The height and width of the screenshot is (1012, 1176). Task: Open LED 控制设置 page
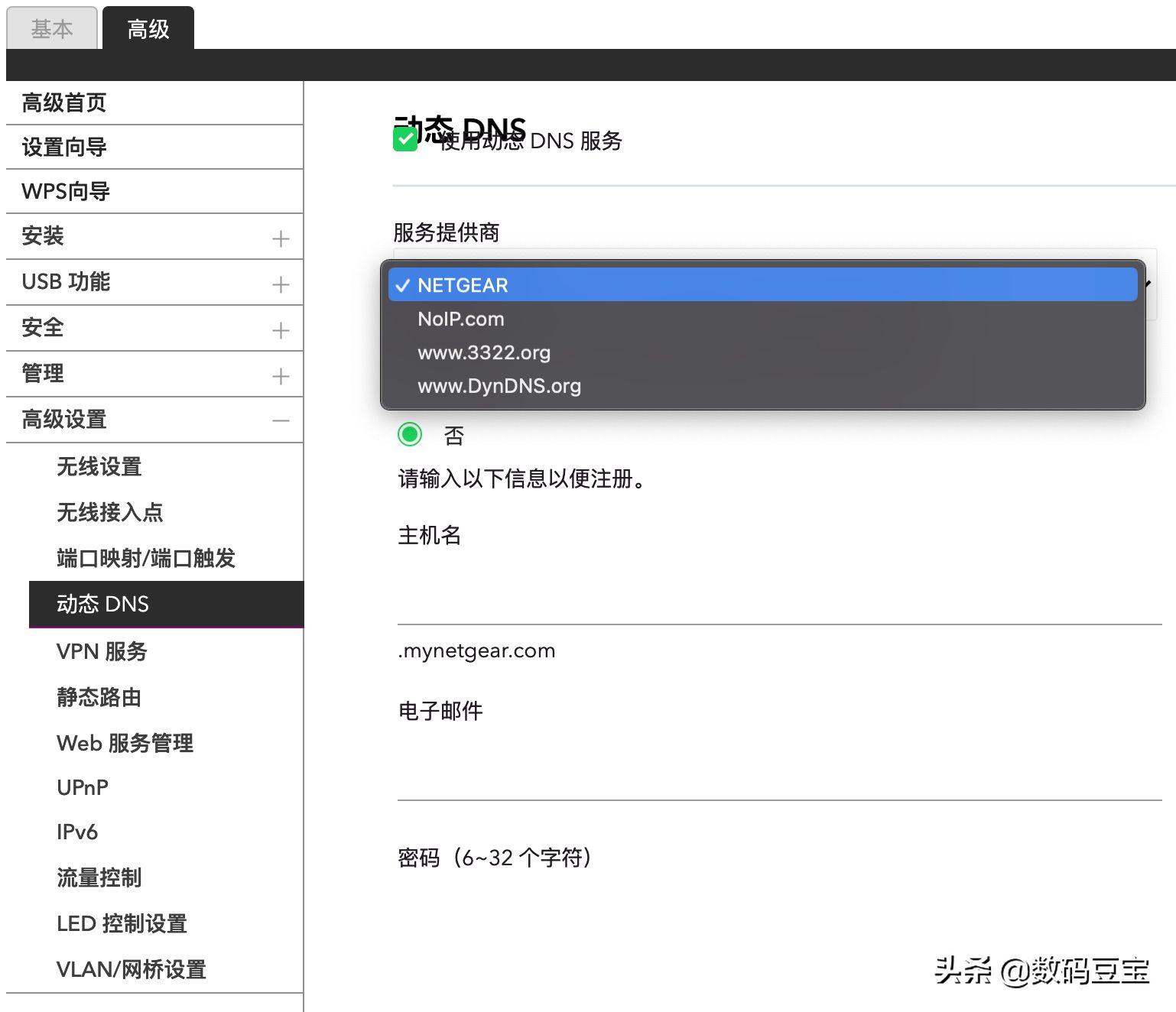122,923
